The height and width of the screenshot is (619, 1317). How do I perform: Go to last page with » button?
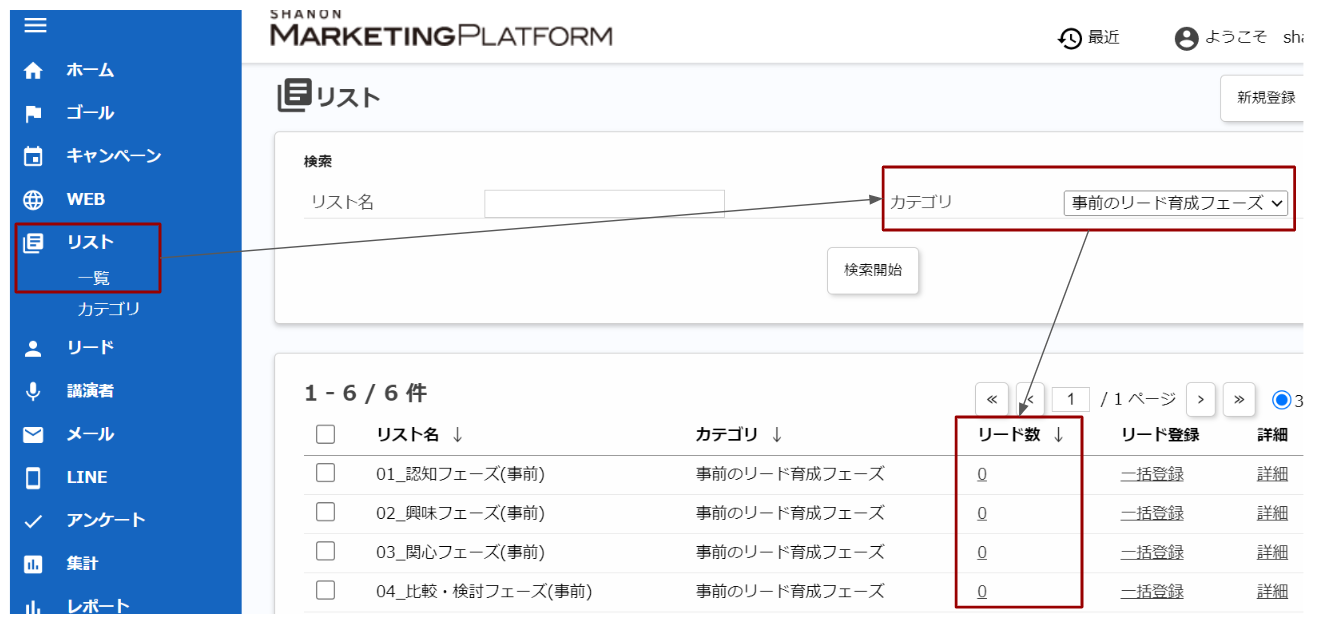[1238, 399]
